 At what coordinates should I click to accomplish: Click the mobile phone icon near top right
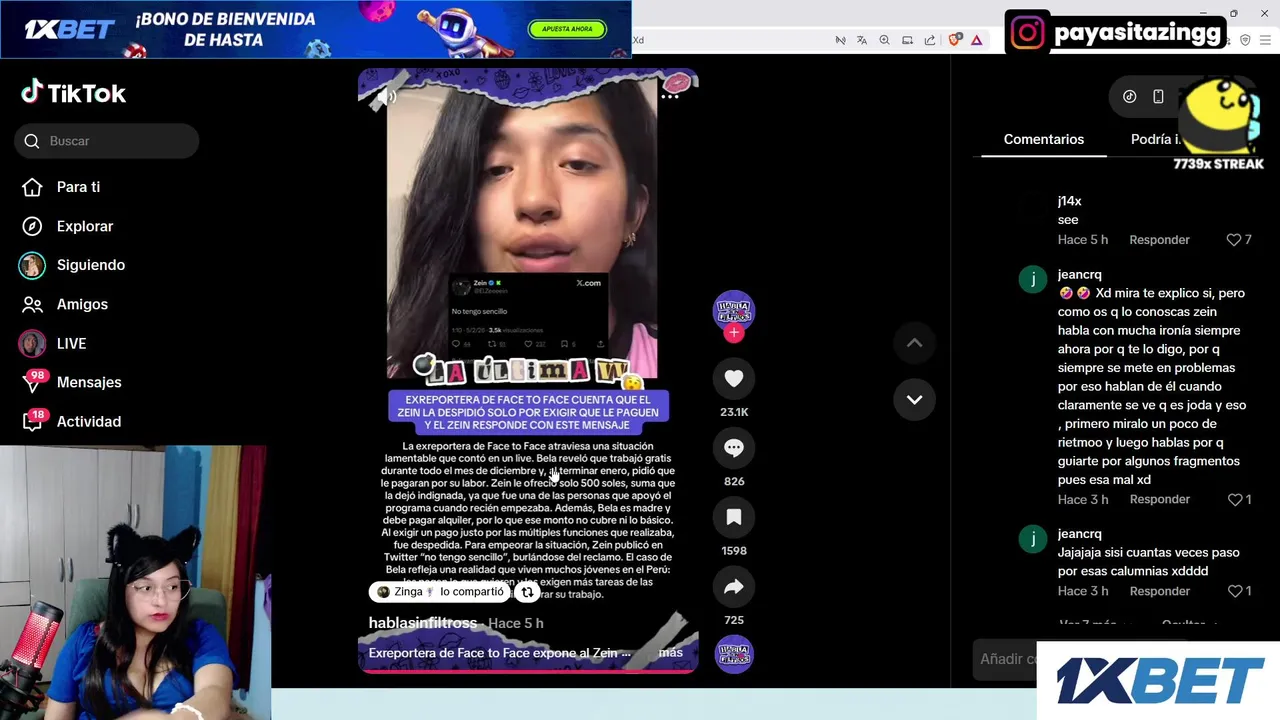click(1158, 97)
